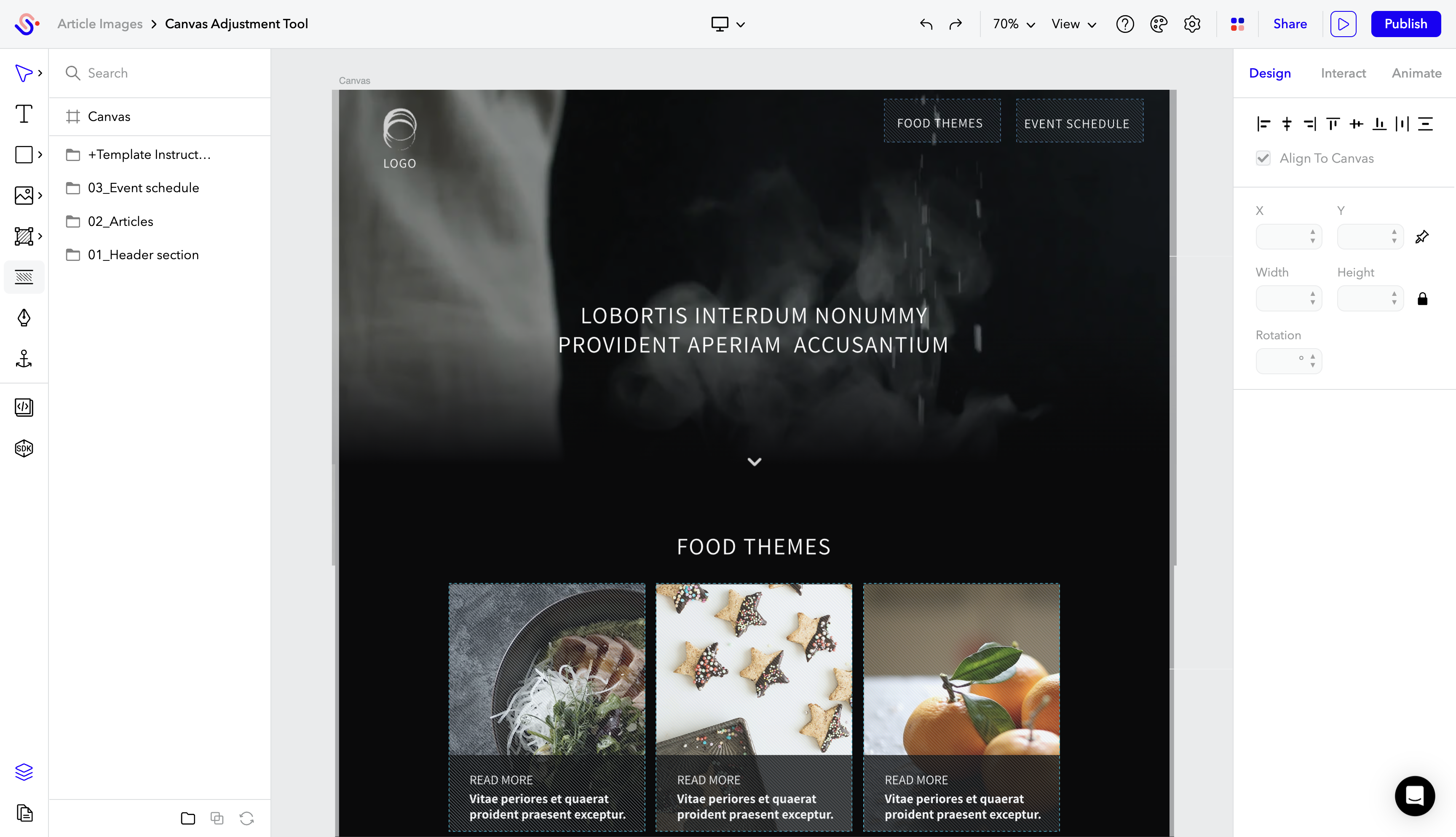
Task: Toggle Align To Canvas checkbox
Action: (x=1264, y=158)
